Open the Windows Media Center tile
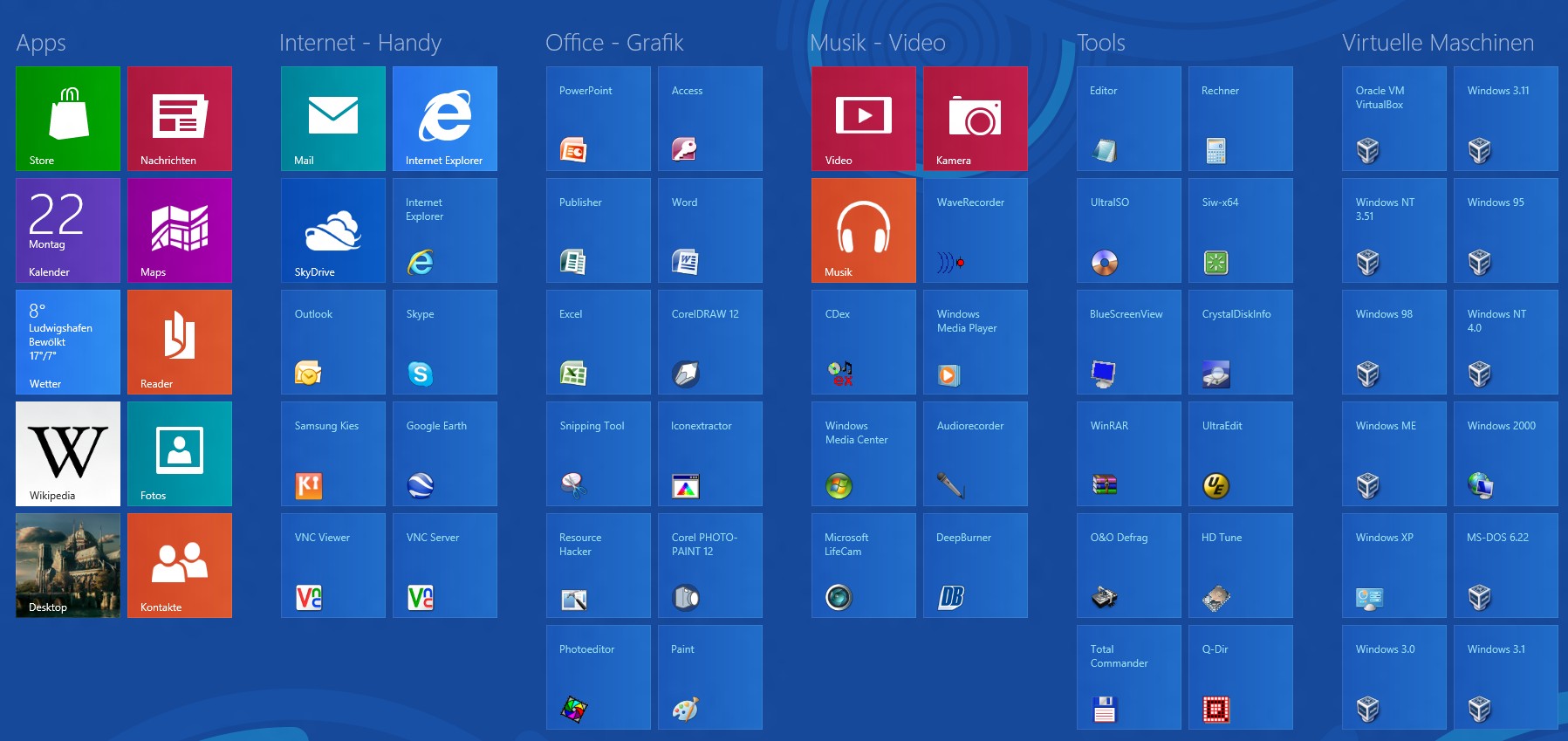 click(x=864, y=454)
